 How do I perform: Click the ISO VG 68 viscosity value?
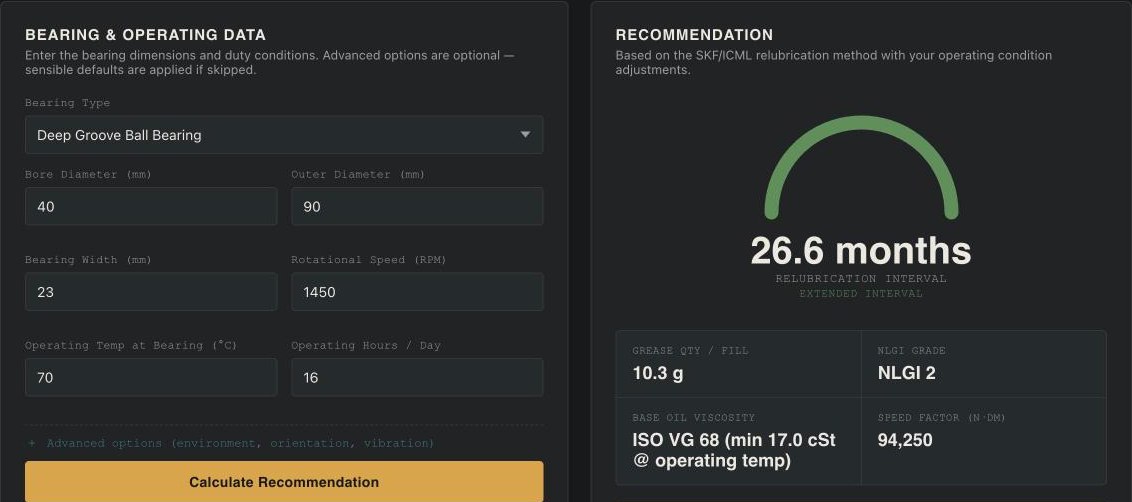pyautogui.click(x=734, y=450)
